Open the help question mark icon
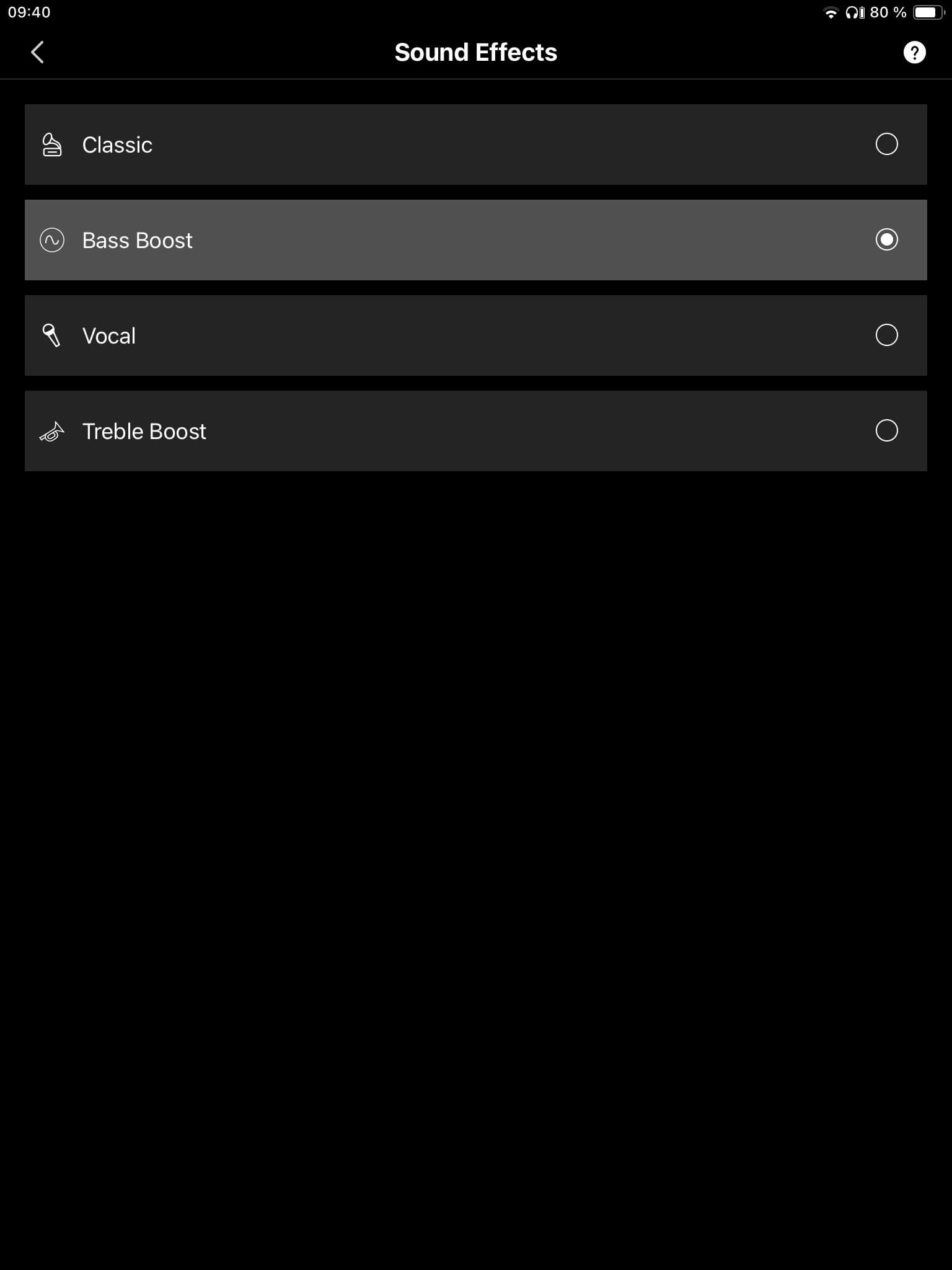This screenshot has width=952, height=1270. click(914, 53)
